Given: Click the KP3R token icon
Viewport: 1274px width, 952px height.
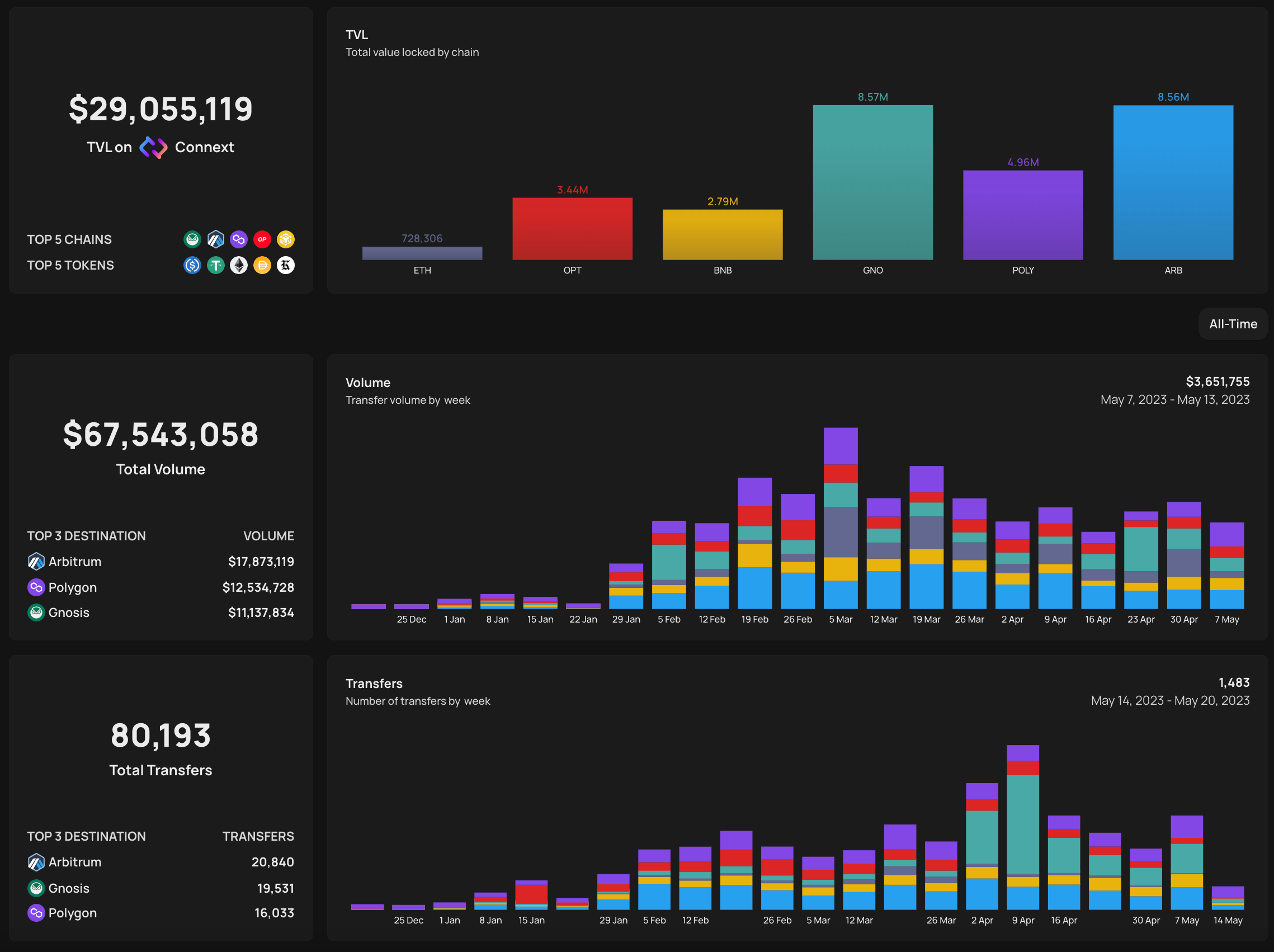Looking at the screenshot, I should pos(286,265).
